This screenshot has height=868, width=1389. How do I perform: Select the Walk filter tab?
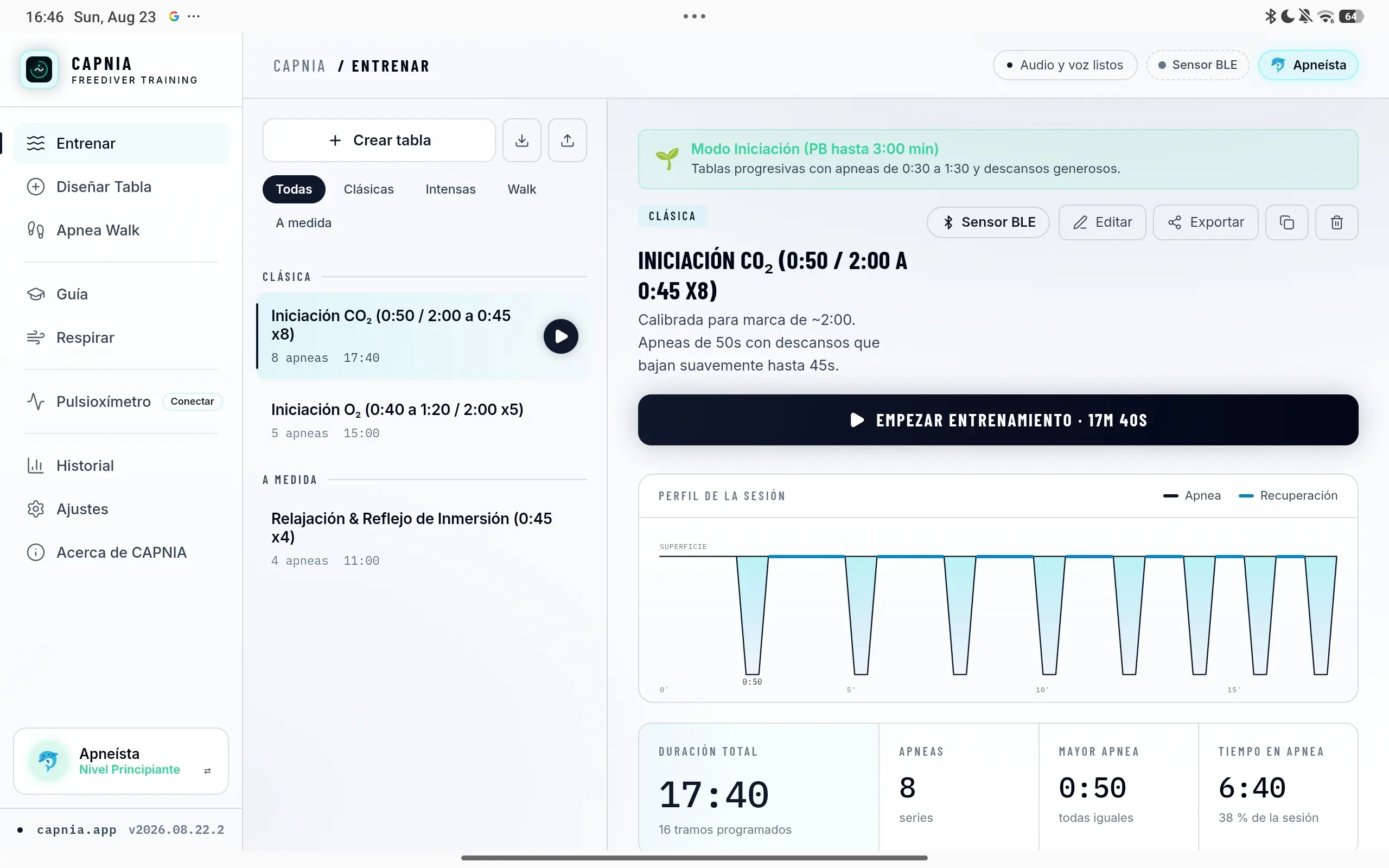(x=522, y=189)
